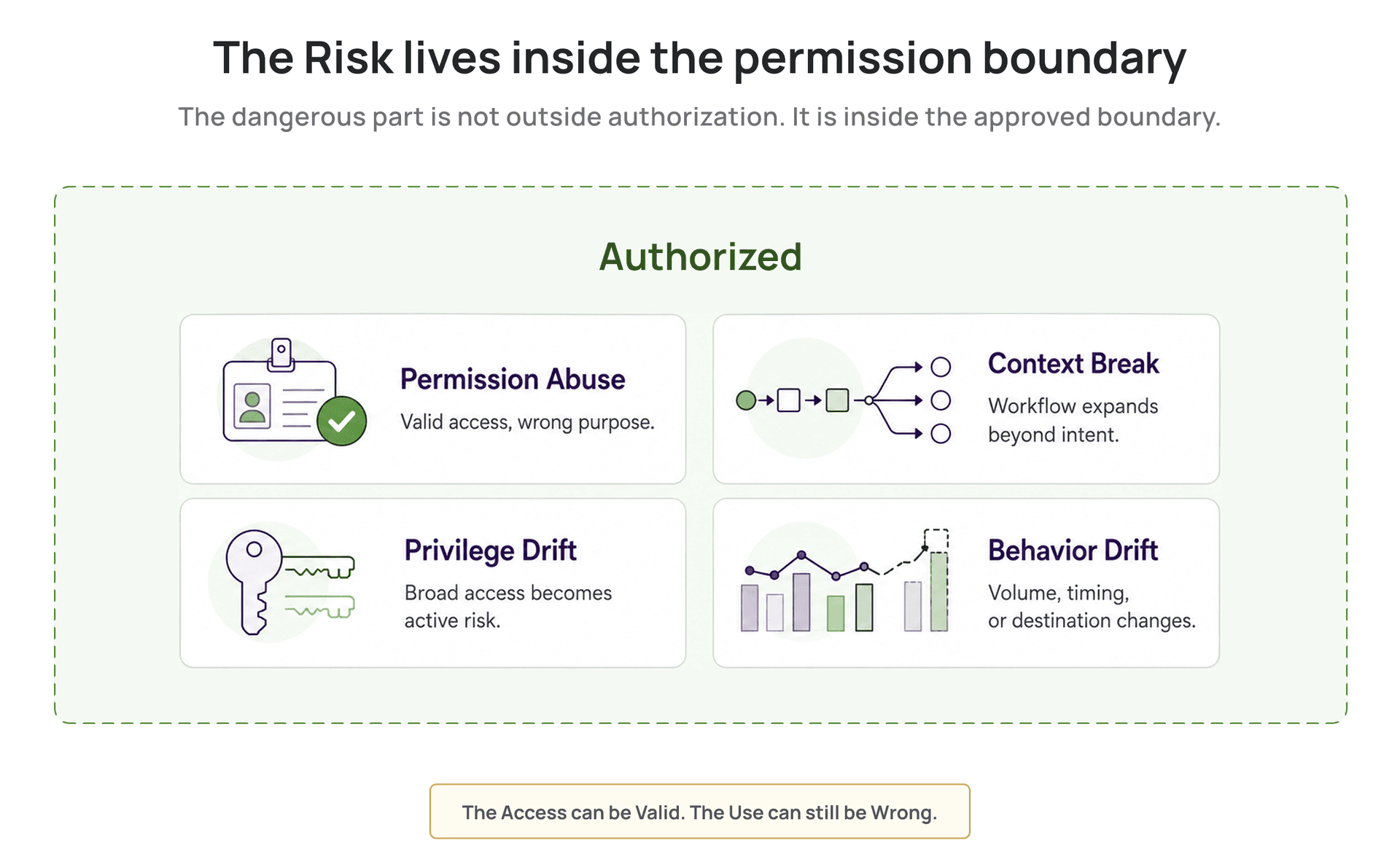Click the 'Access can be Valid' callout box
The width and height of the screenshot is (1400, 867).
(x=700, y=812)
